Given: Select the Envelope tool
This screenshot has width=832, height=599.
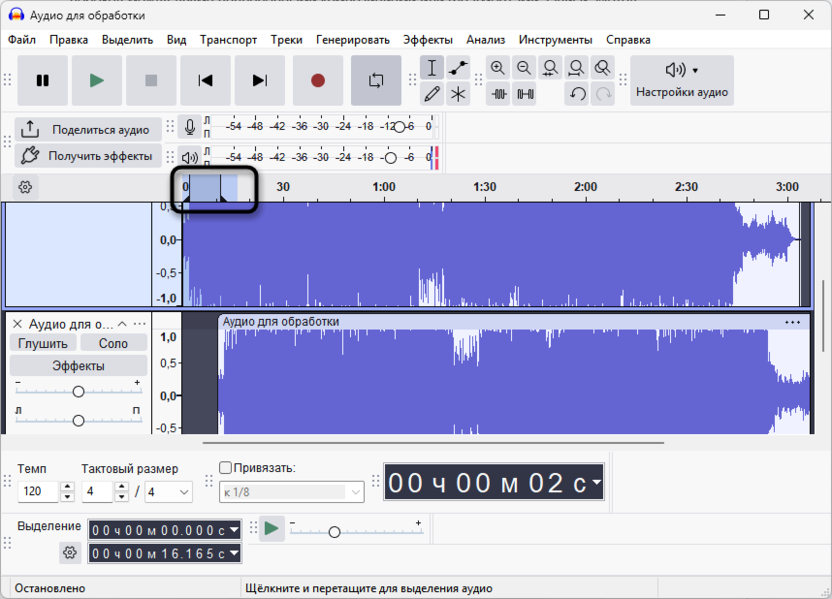Looking at the screenshot, I should tap(458, 68).
